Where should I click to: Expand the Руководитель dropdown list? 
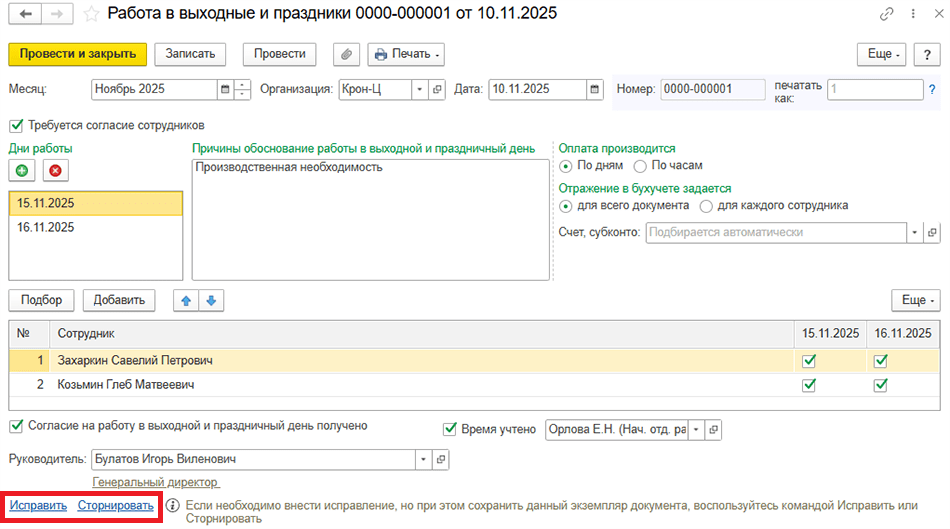[424, 459]
